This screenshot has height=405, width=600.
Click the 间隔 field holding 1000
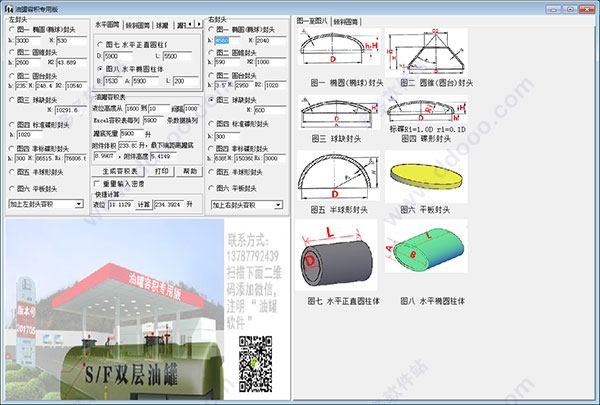[x=192, y=109]
